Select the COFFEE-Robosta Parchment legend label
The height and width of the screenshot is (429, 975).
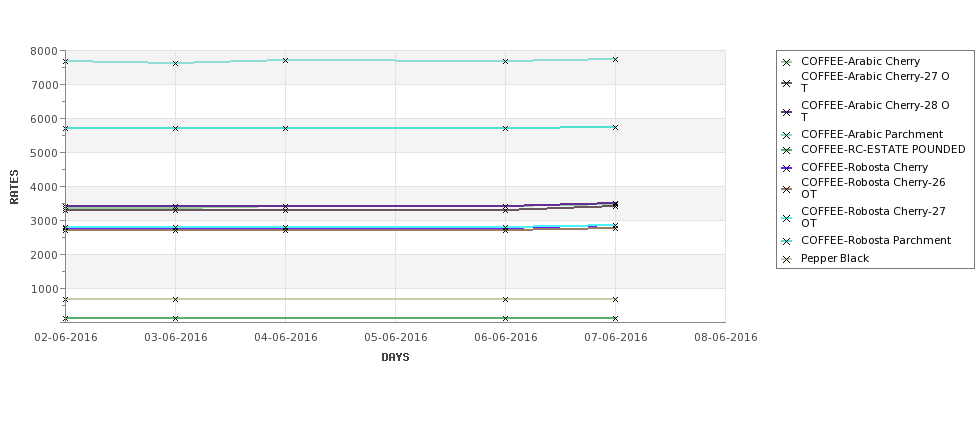coord(876,240)
